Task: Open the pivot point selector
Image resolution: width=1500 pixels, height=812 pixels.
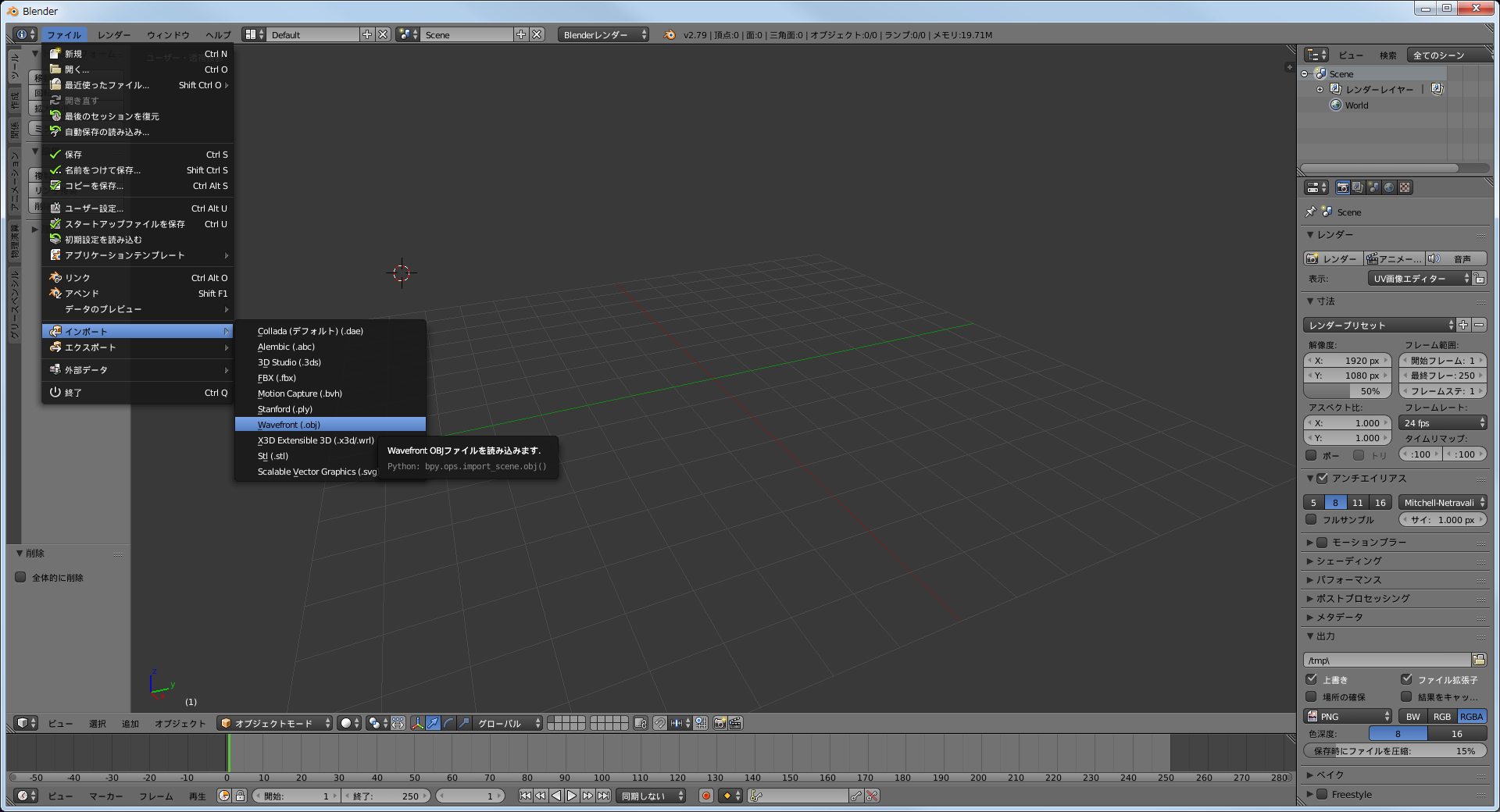Action: pos(377,723)
